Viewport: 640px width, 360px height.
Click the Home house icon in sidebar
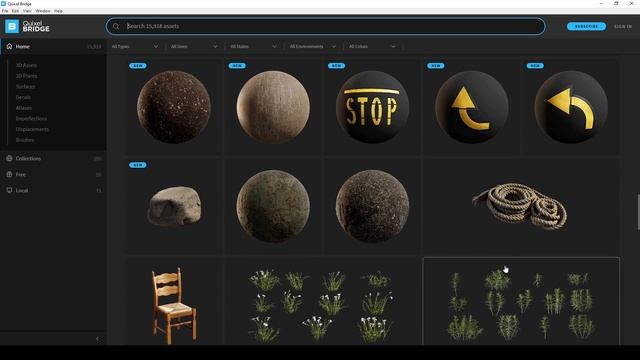coord(9,46)
